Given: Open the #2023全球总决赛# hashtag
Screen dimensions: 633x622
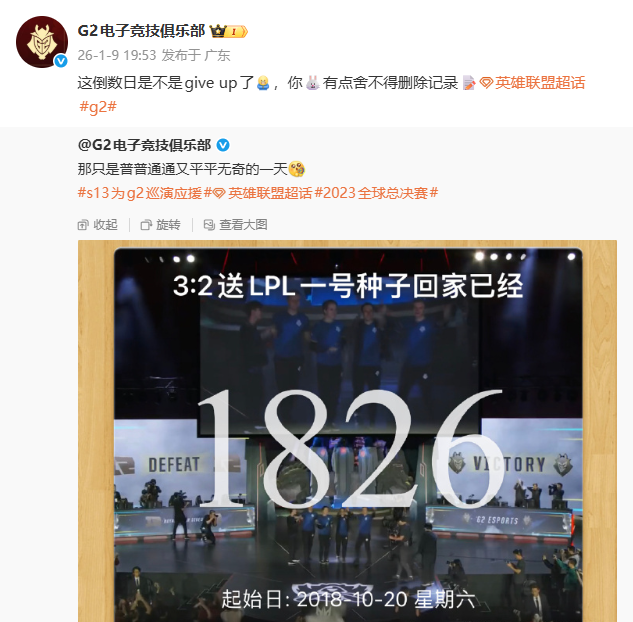Looking at the screenshot, I should click(x=376, y=193).
